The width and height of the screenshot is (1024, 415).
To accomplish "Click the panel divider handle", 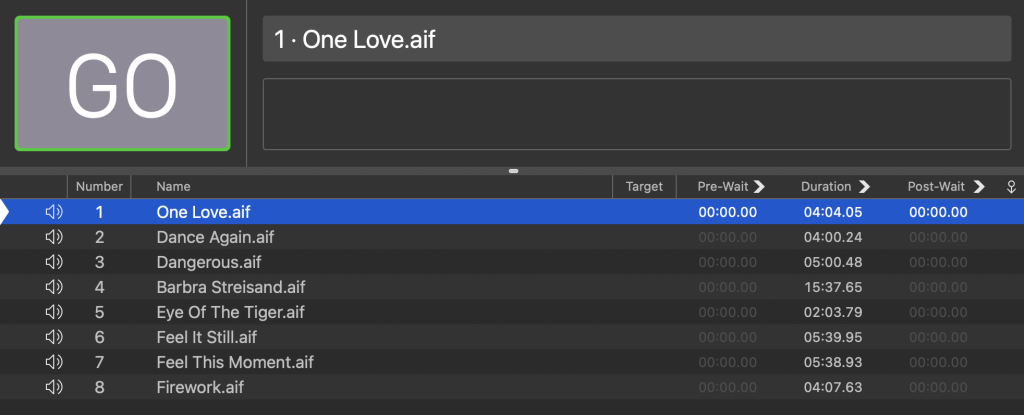I will (513, 171).
